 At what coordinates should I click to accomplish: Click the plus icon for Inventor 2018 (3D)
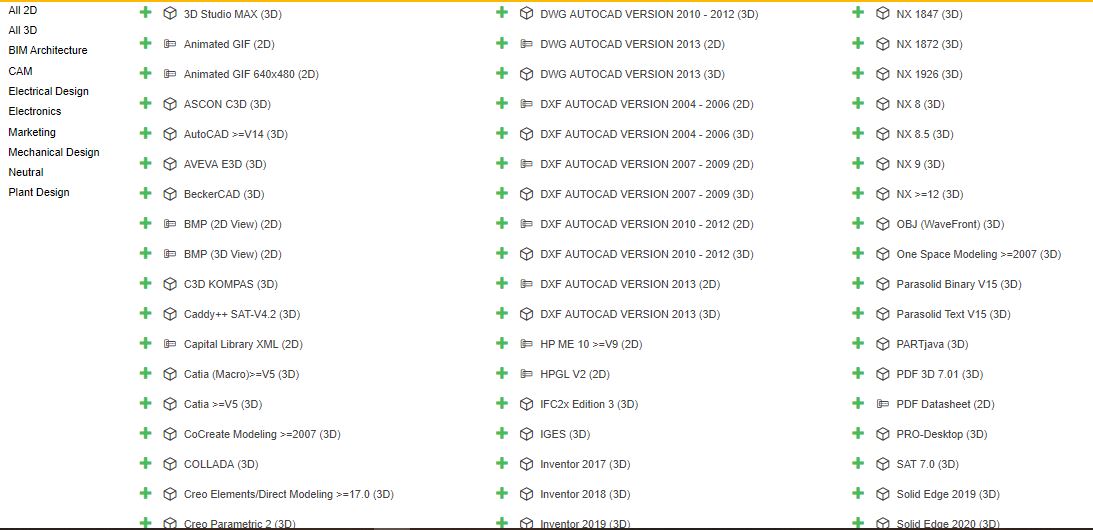point(501,492)
